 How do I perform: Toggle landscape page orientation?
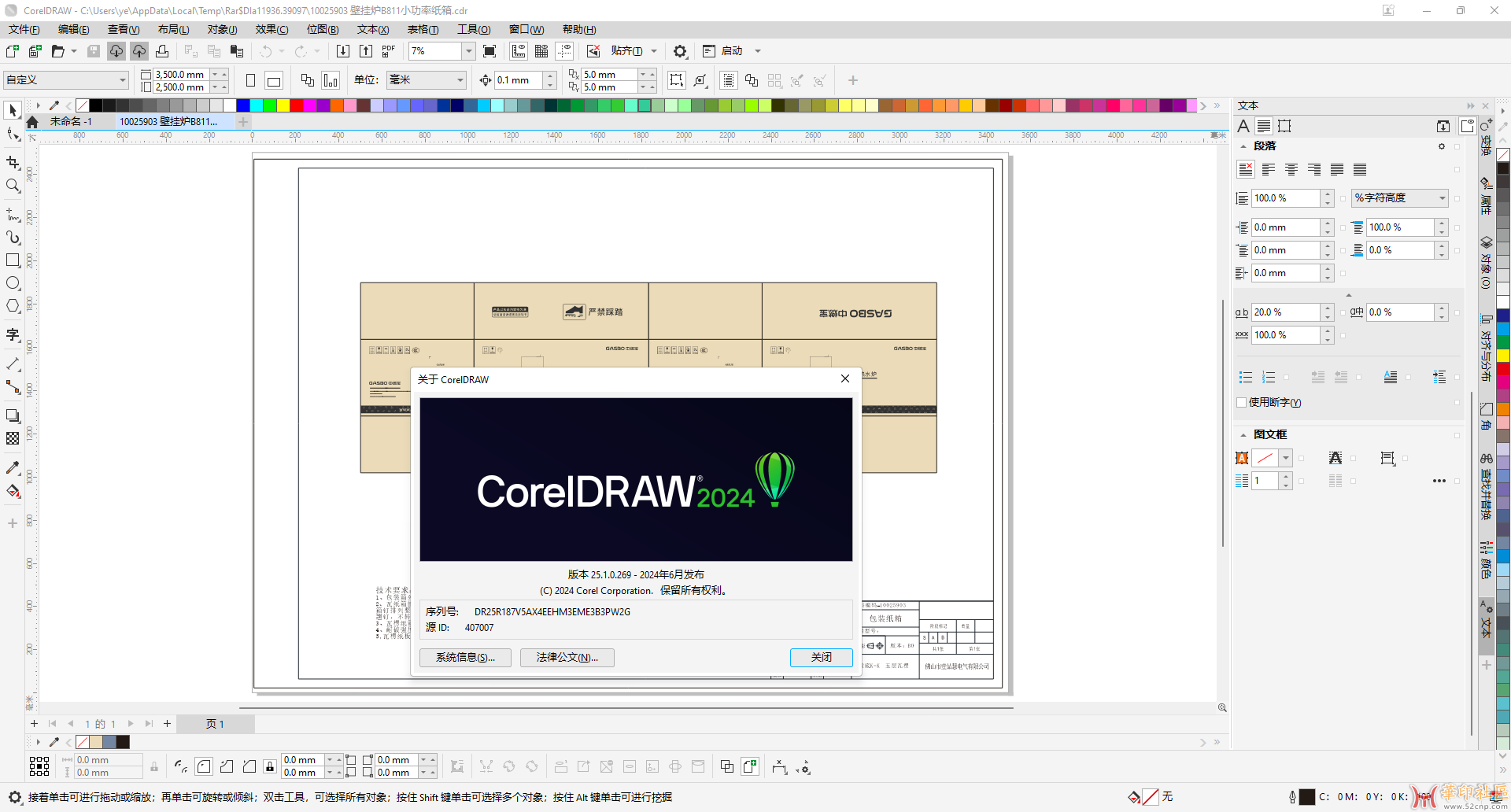pos(274,80)
